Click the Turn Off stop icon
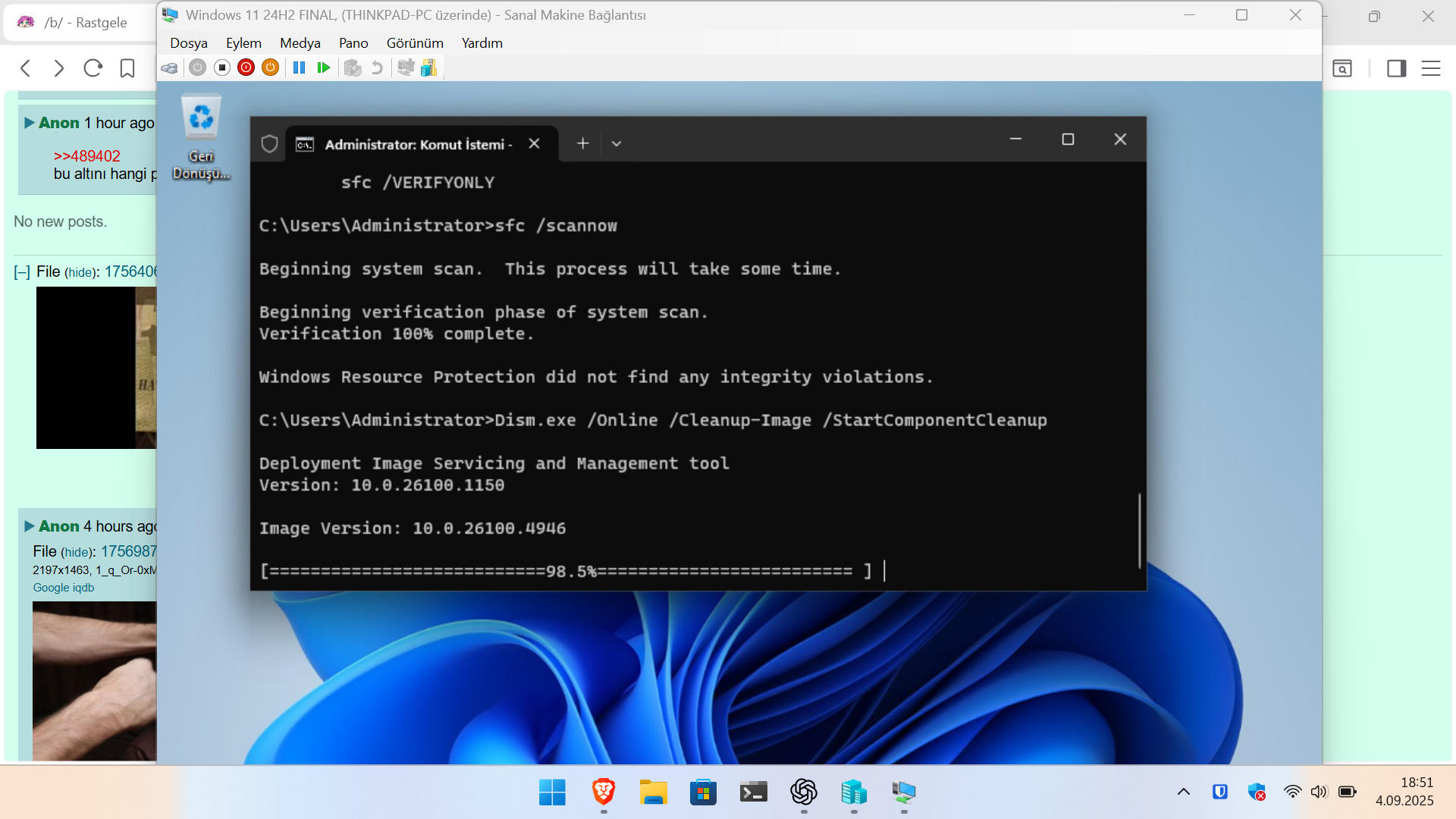 222,67
